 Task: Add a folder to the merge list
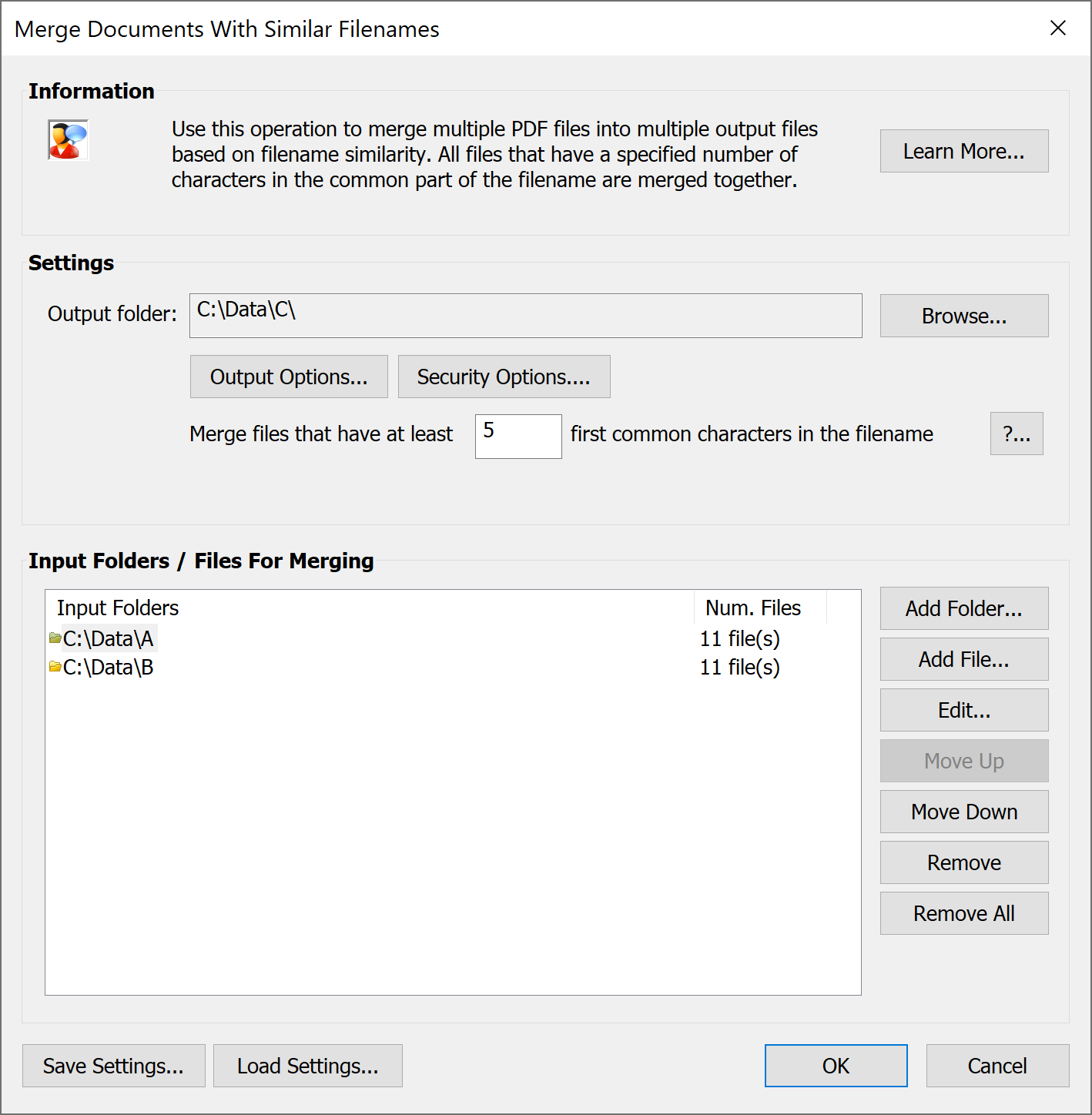pos(963,608)
